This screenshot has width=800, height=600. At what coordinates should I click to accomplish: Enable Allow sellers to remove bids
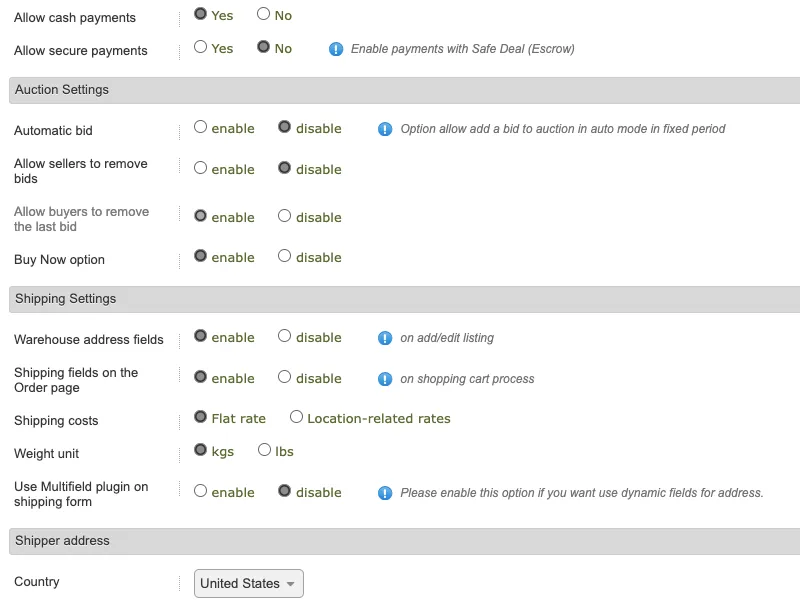coord(201,167)
